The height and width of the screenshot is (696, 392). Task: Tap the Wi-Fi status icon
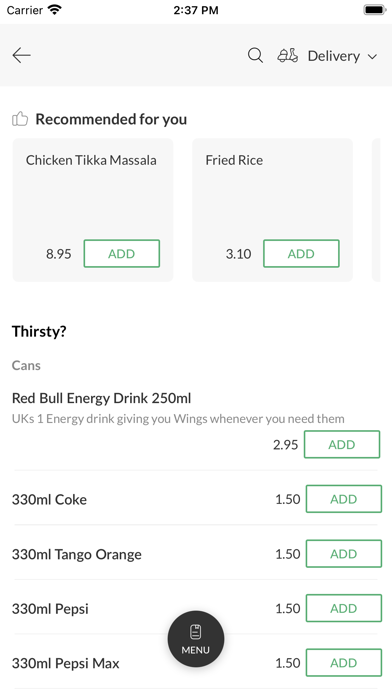coord(55,10)
